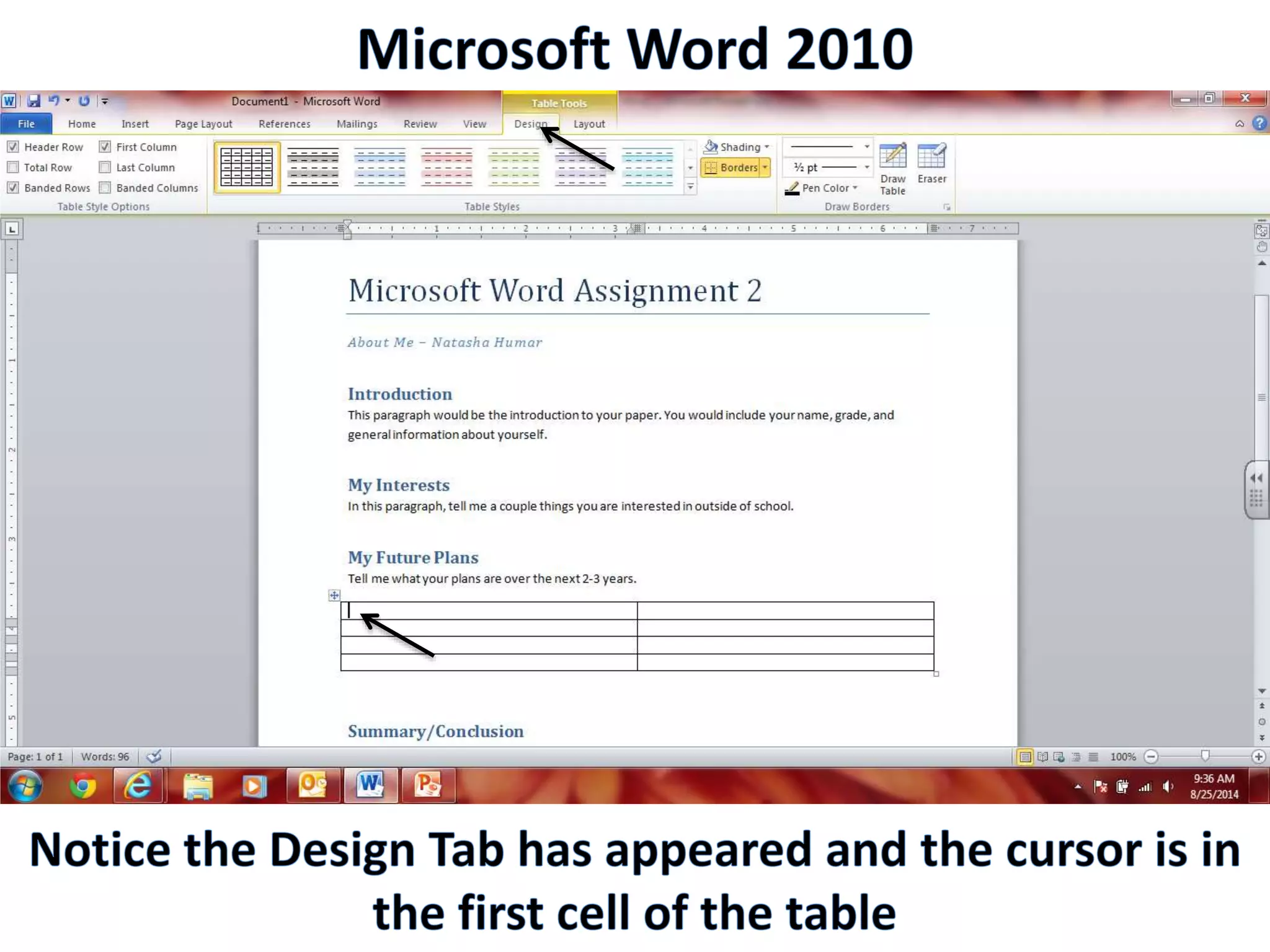Click the zoom slider handle
Image resolution: width=1270 pixels, height=952 pixels.
click(1205, 756)
